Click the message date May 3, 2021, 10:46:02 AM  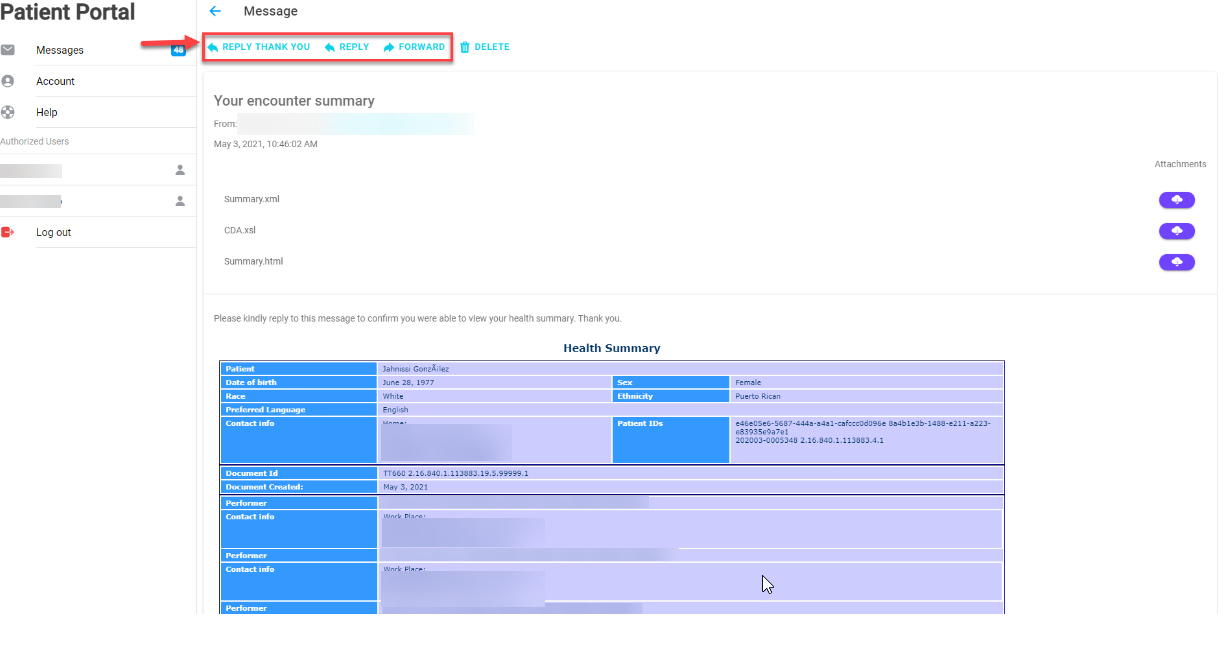point(266,144)
